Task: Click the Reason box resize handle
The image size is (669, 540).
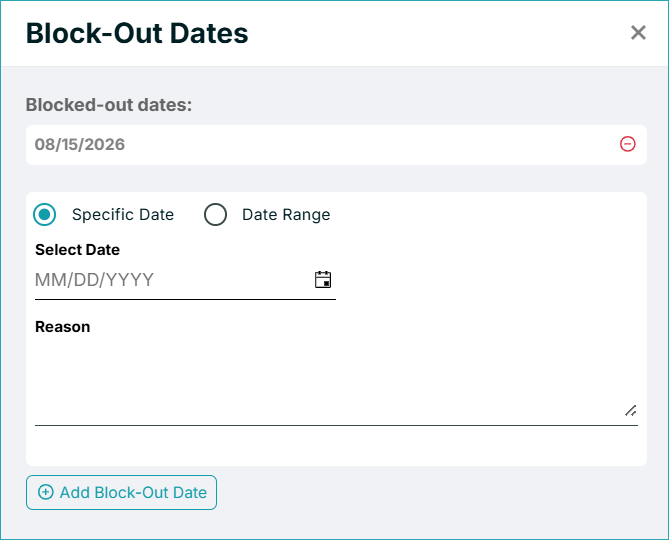Action: (x=631, y=410)
